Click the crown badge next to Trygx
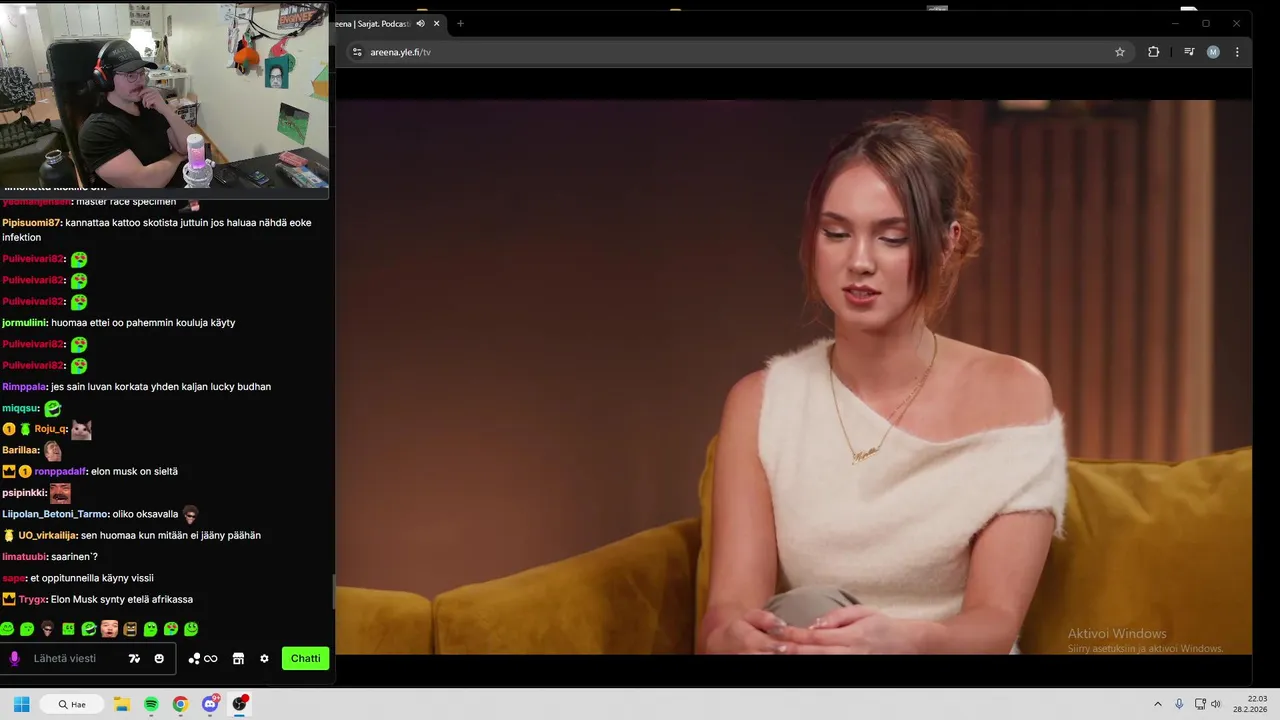Screen dimensions: 1280x720 click(x=9, y=599)
